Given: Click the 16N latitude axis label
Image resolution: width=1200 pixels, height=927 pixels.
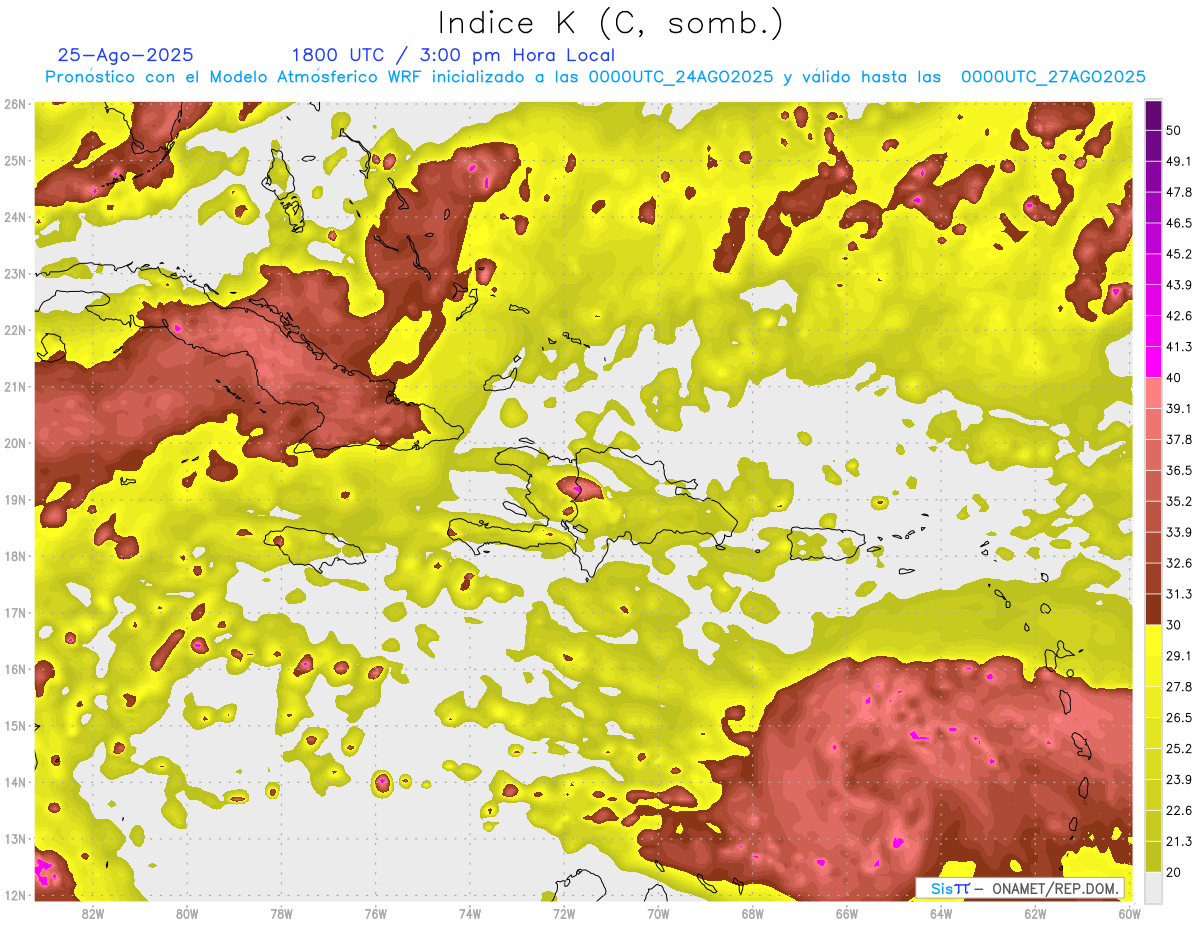Looking at the screenshot, I should 15,669.
